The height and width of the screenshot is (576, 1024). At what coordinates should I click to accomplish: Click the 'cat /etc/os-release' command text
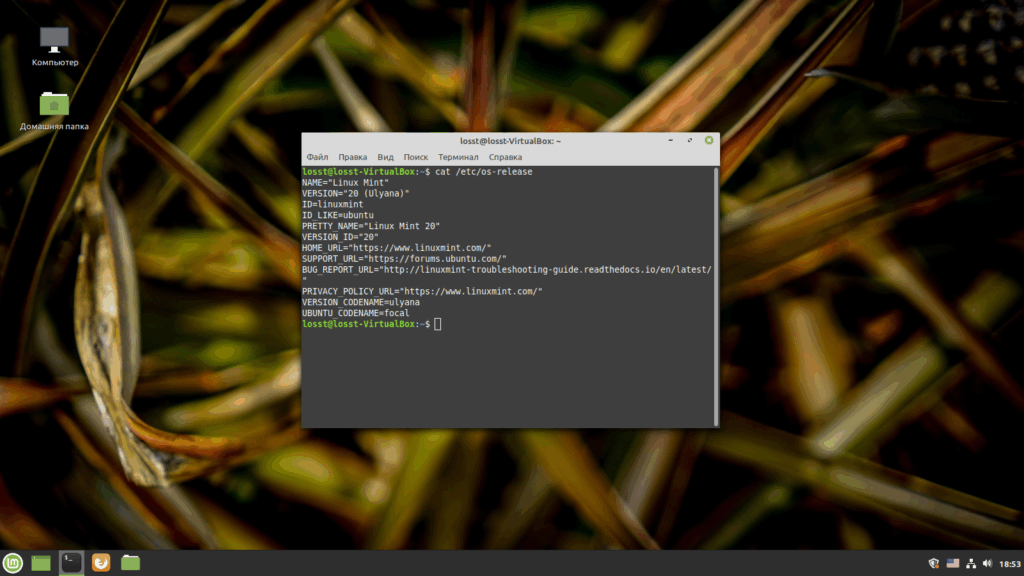tap(484, 172)
